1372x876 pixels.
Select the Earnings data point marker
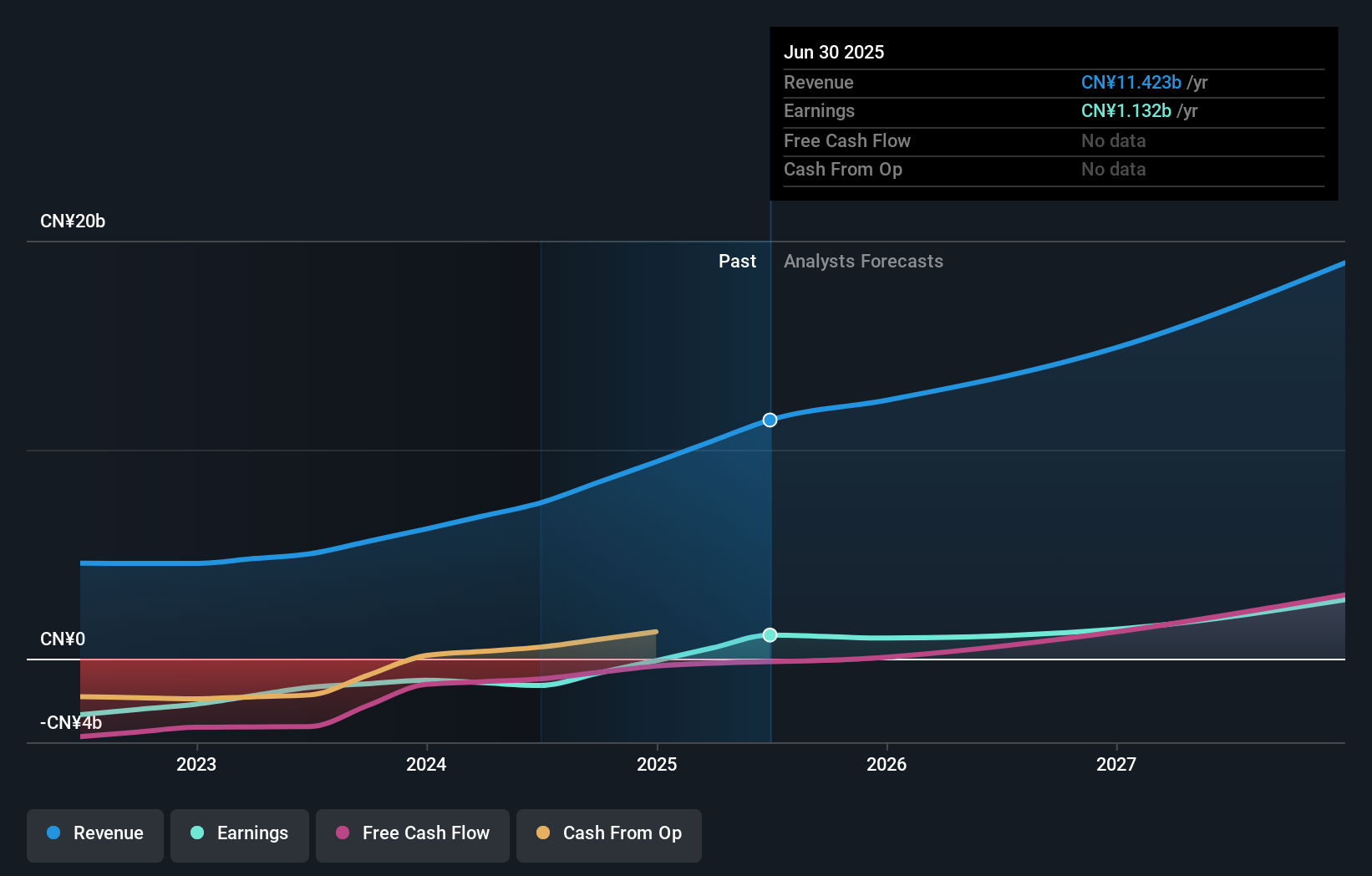(x=769, y=635)
